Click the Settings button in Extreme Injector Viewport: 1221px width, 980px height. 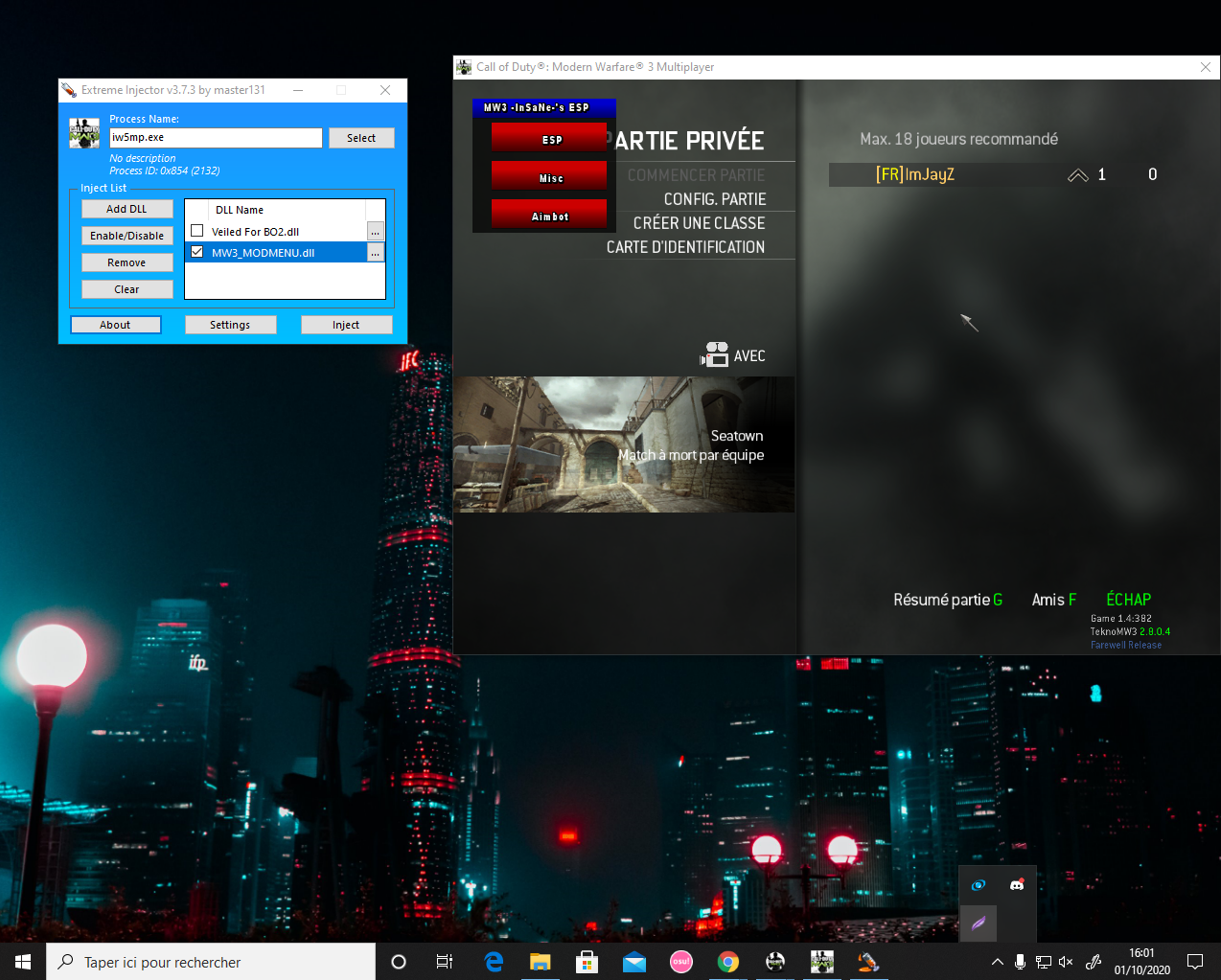coord(230,325)
